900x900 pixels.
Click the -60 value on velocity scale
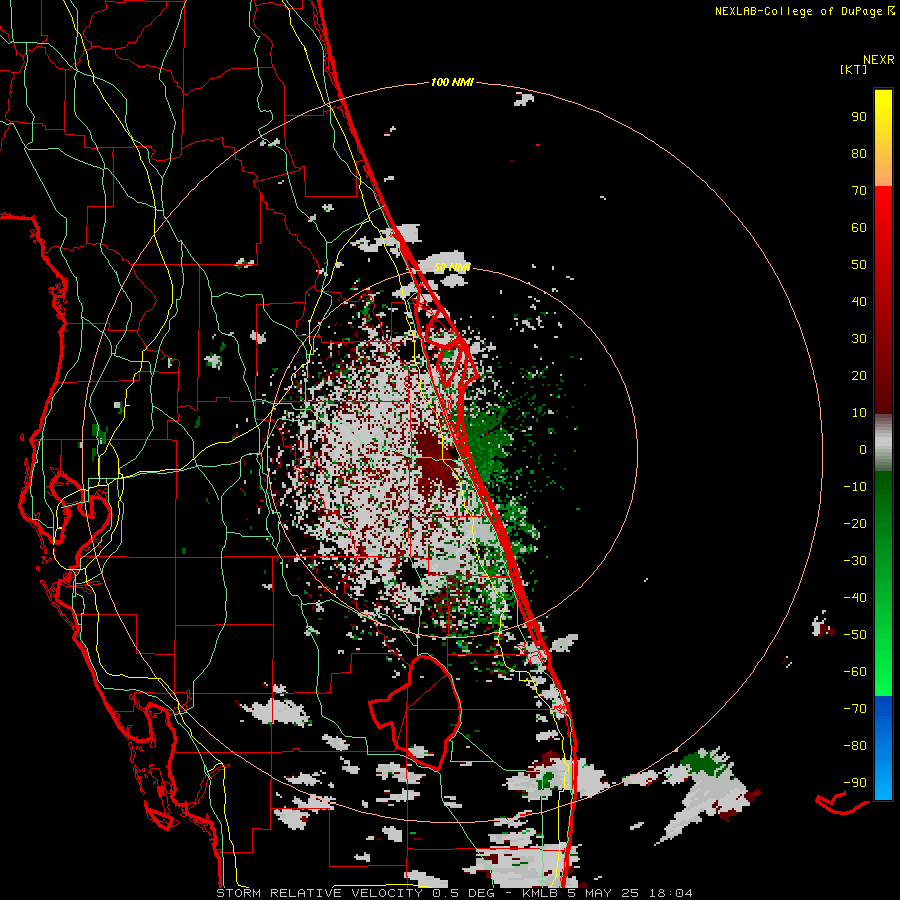pyautogui.click(x=855, y=672)
